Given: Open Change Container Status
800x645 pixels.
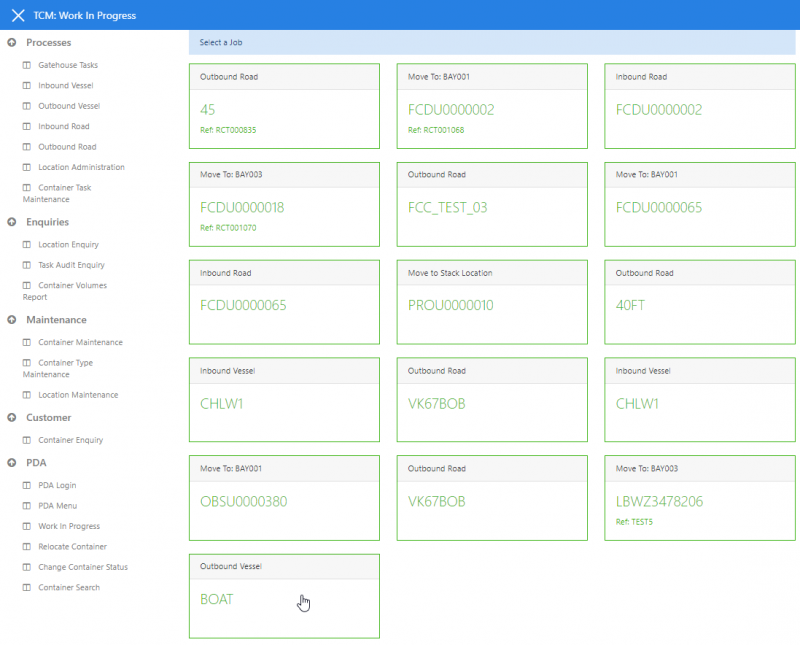Looking at the screenshot, I should click(x=83, y=567).
